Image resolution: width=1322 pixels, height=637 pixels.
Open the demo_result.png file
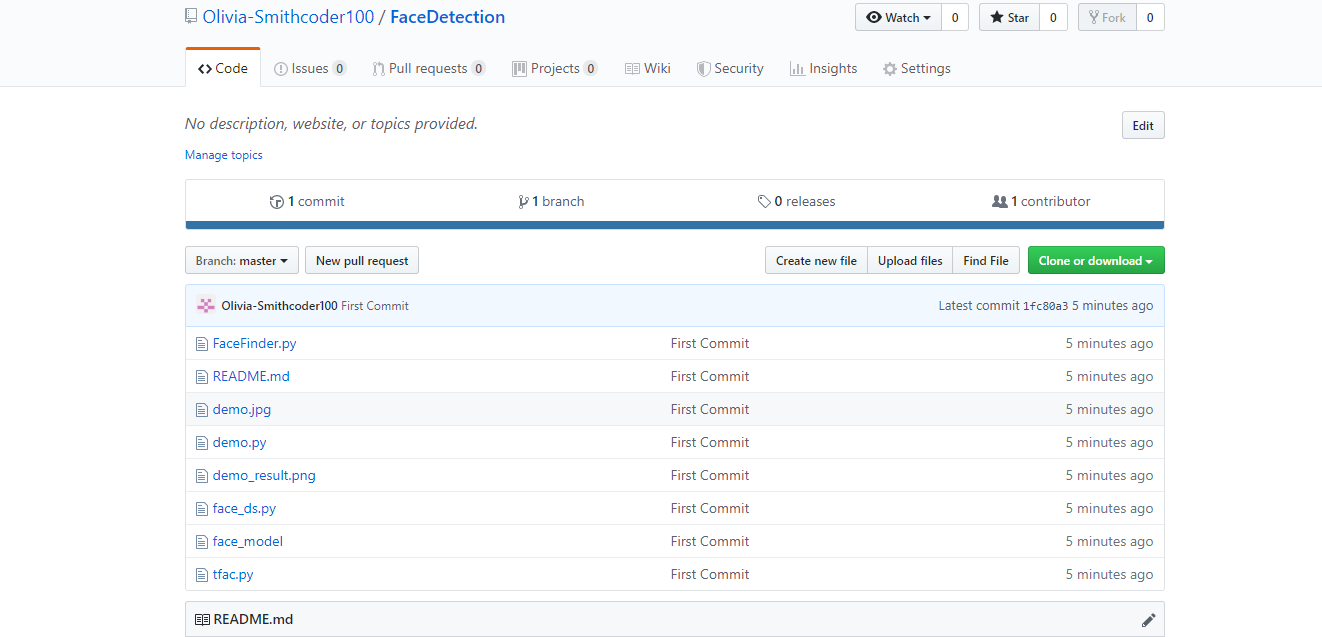coord(264,475)
